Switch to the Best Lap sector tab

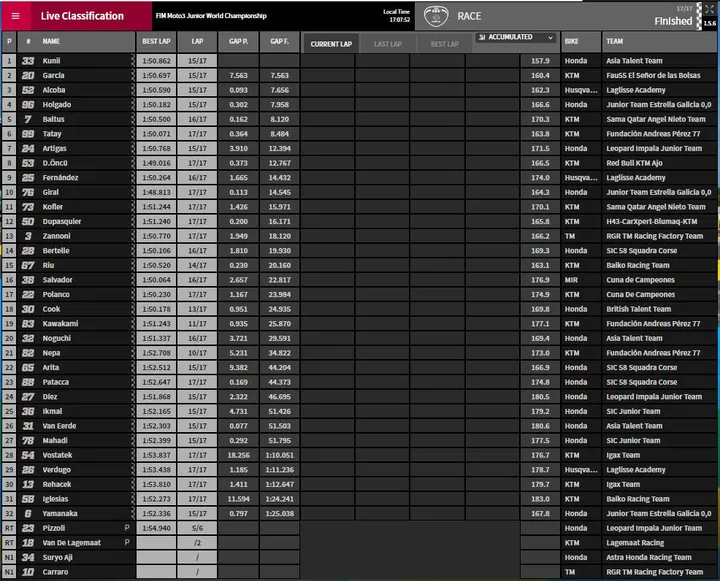tap(444, 44)
